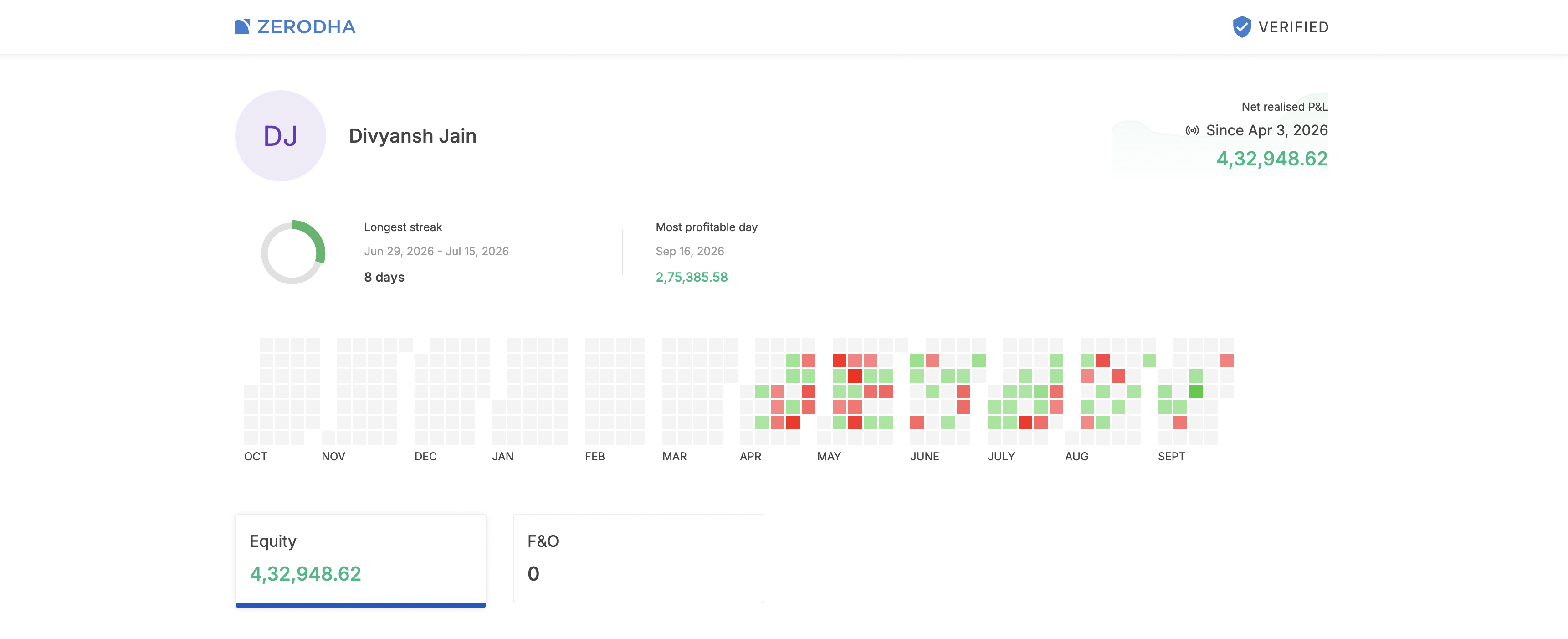Click the MAR month label on heatmap
The width and height of the screenshot is (1568, 639).
tap(674, 456)
